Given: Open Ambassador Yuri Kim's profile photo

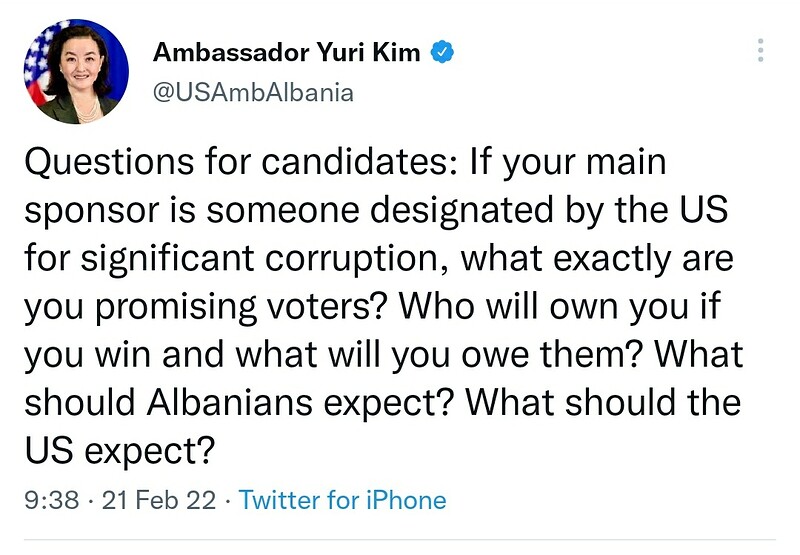Looking at the screenshot, I should point(75,72).
